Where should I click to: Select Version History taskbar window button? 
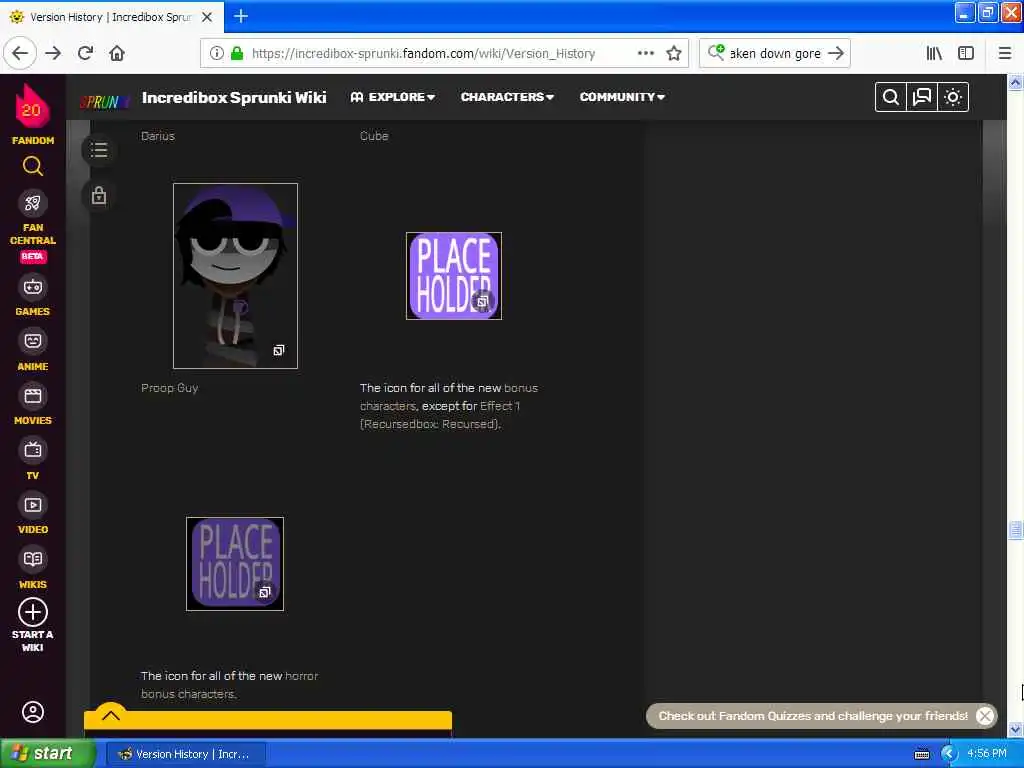click(186, 754)
